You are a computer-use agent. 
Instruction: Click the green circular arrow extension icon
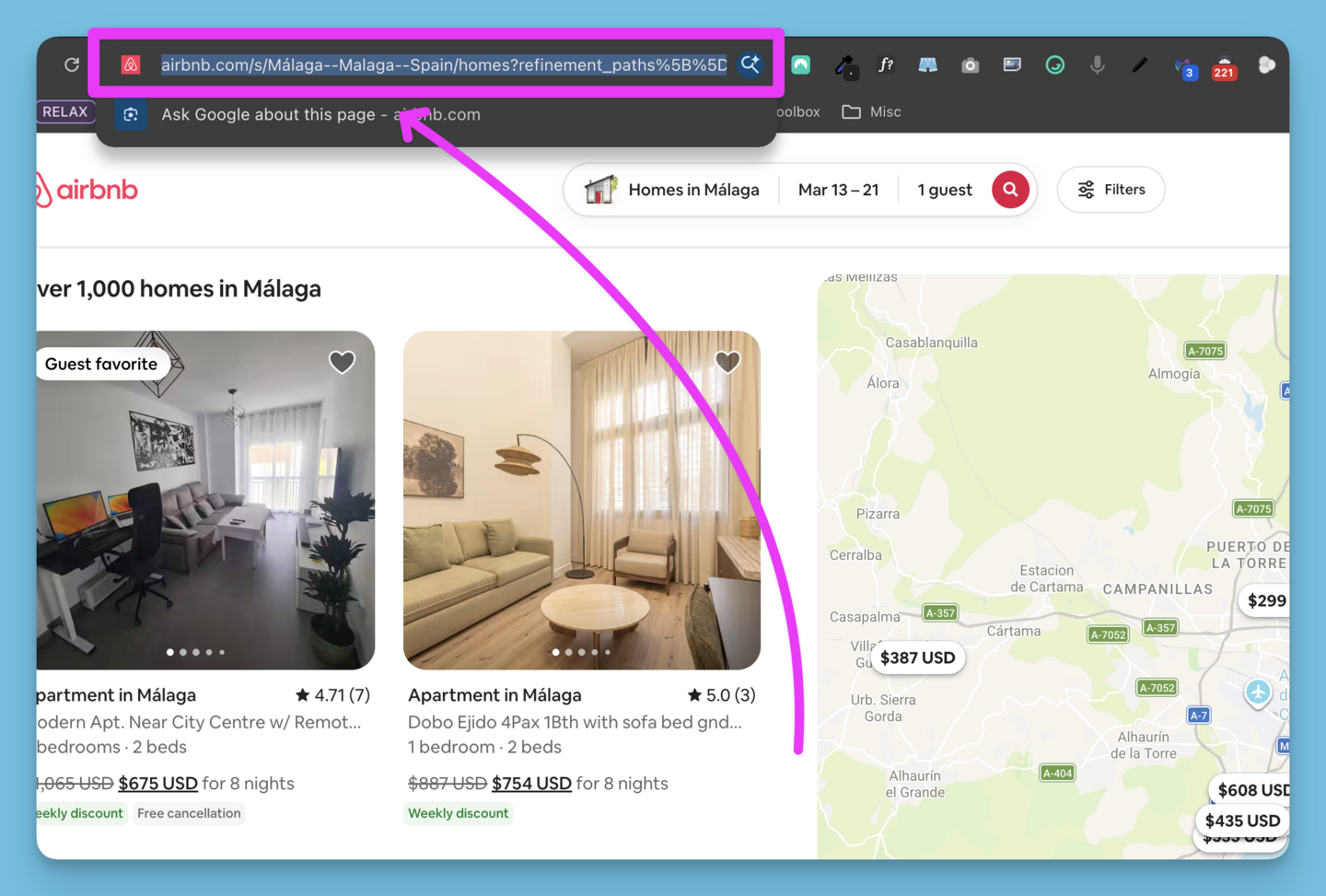point(1054,64)
